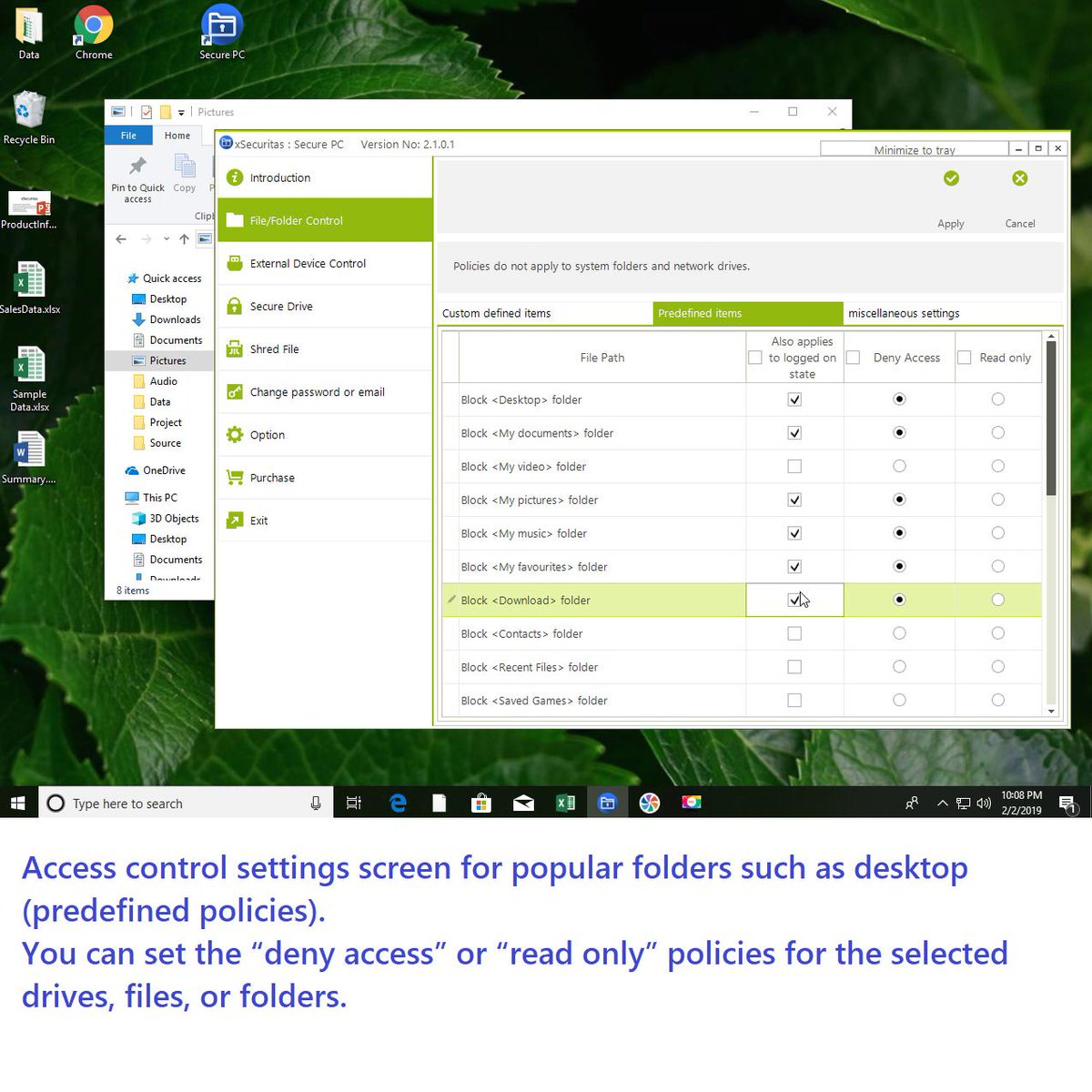Open the miscellaneous settings tab
The width and height of the screenshot is (1092, 1092).
coord(903,313)
